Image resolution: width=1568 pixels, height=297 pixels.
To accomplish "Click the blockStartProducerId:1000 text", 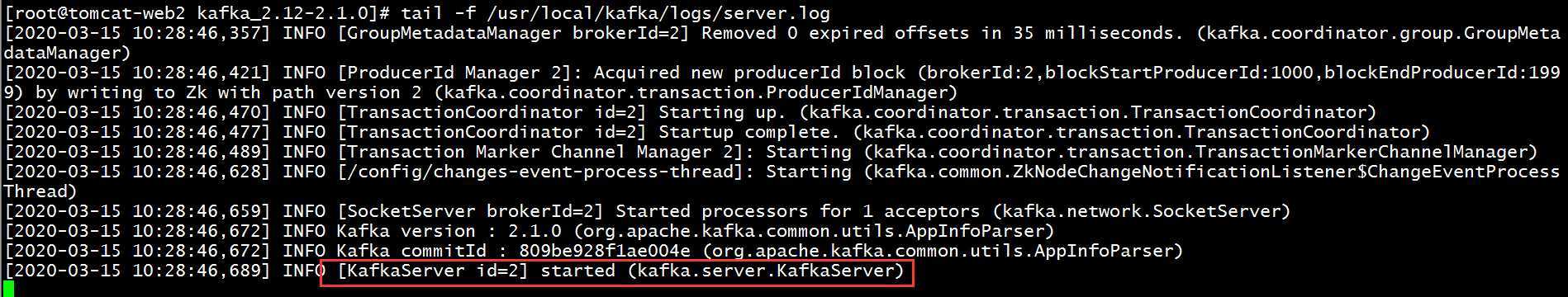I will [1178, 73].
